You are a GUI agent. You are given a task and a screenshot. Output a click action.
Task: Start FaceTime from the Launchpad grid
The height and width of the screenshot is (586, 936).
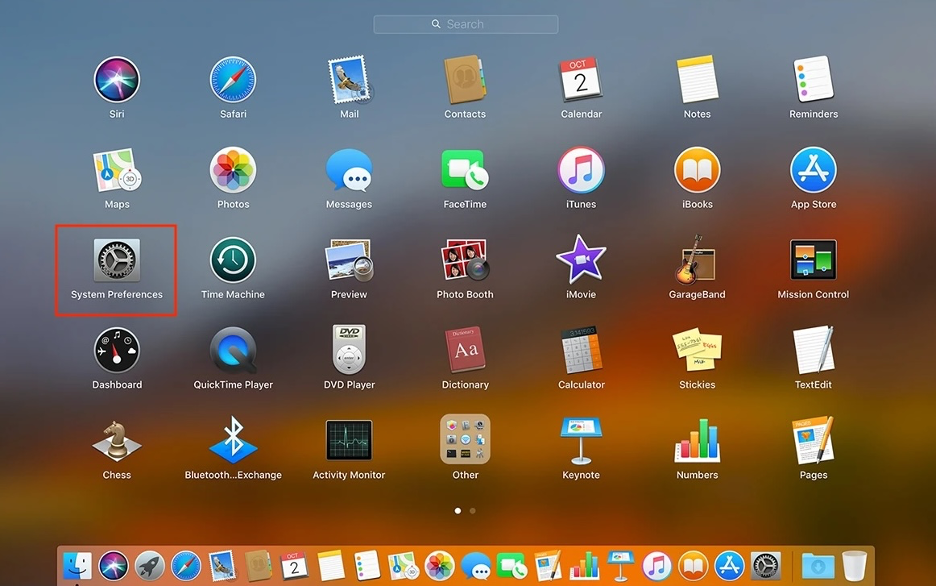465,170
